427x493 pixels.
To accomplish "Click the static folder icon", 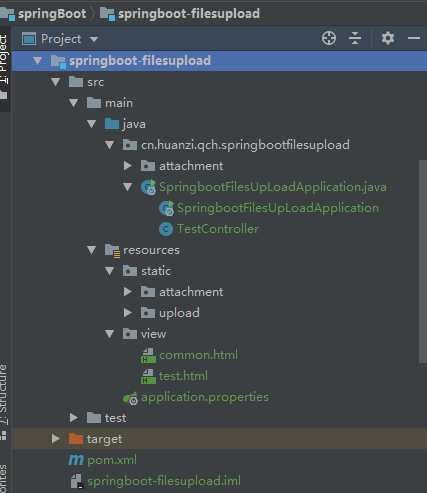I will tap(130, 271).
